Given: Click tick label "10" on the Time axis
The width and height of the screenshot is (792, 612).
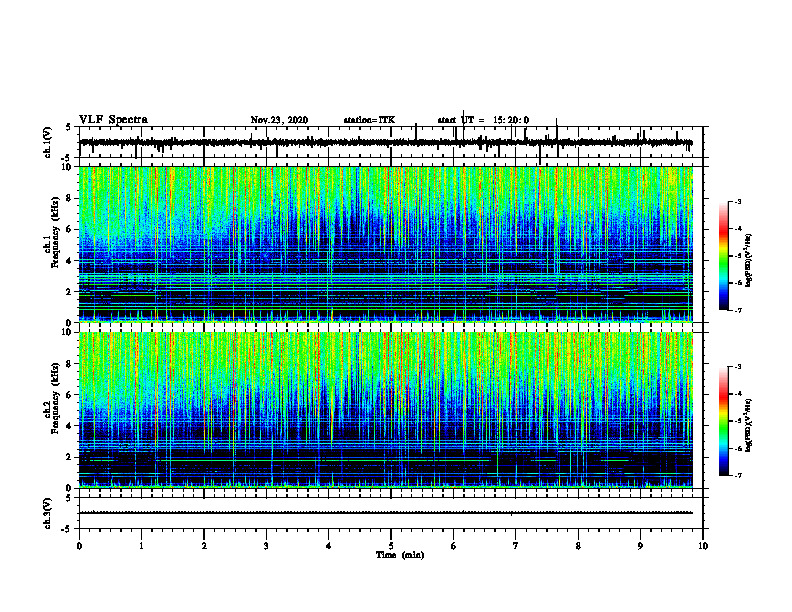Looking at the screenshot, I should [x=703, y=546].
